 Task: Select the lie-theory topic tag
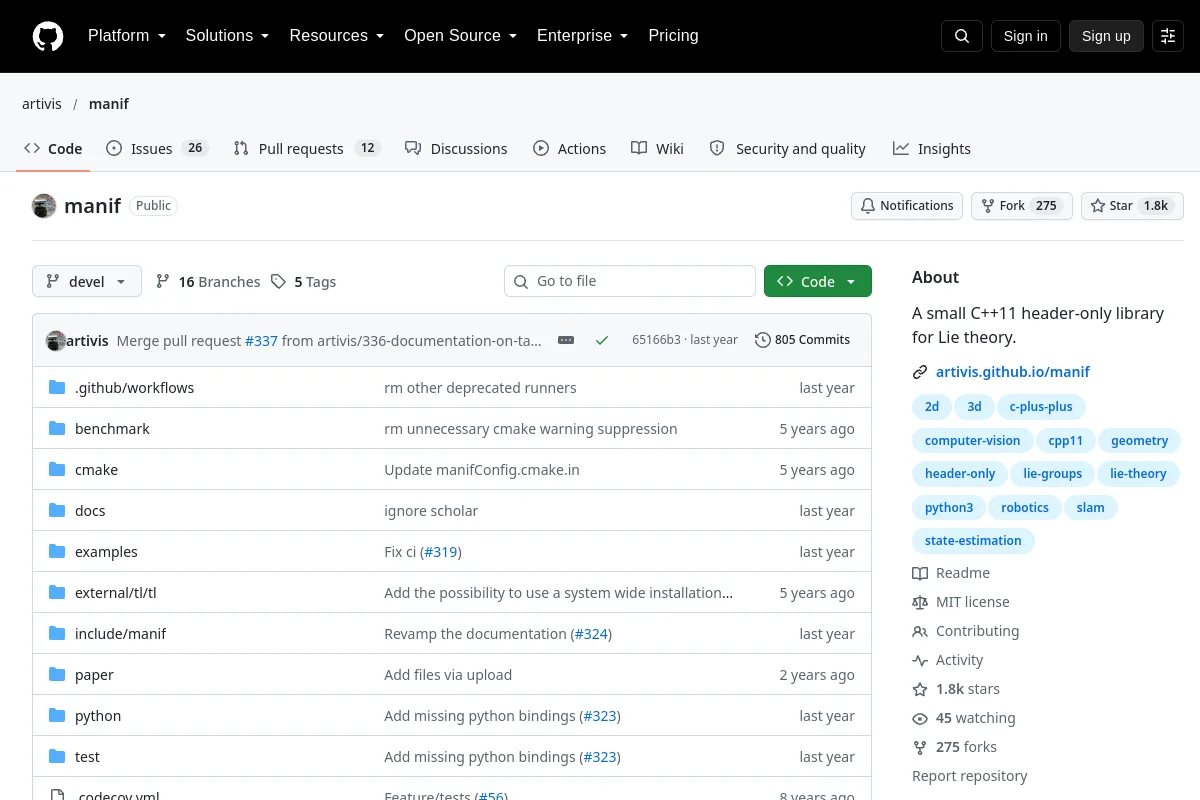(x=1138, y=474)
